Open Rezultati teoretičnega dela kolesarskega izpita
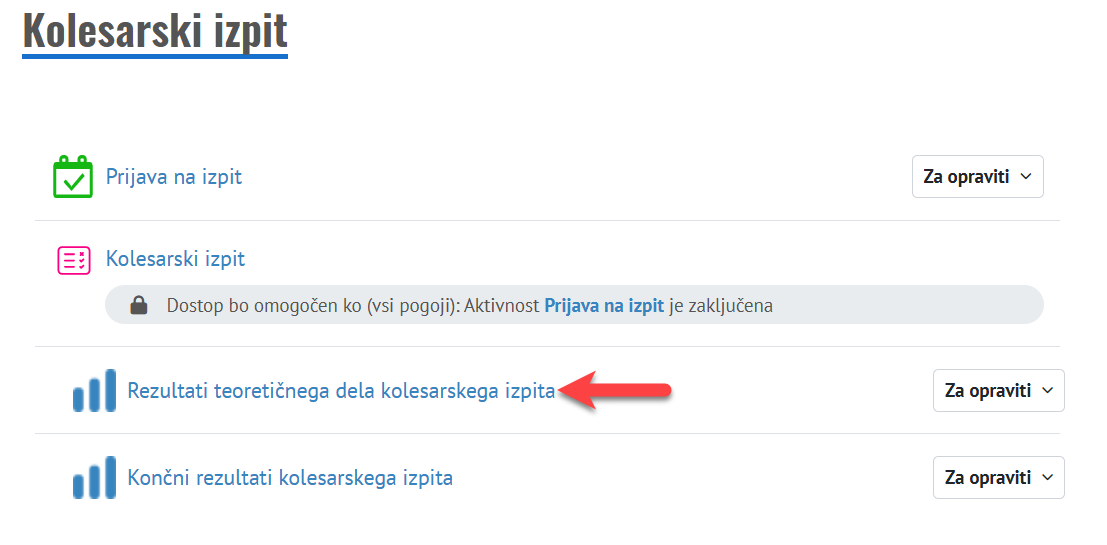The image size is (1107, 545). tap(340, 391)
